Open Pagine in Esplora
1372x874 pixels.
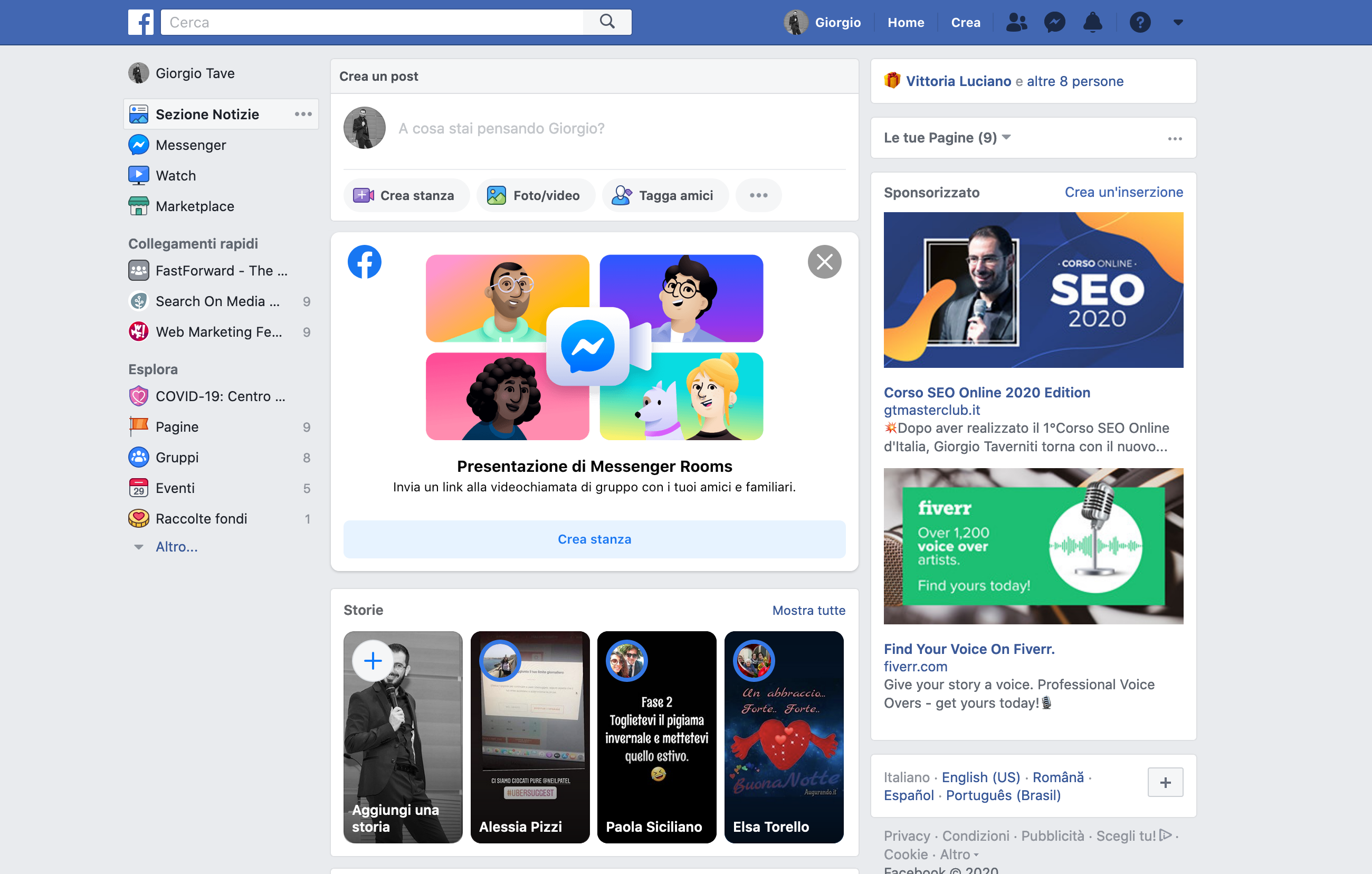pyautogui.click(x=164, y=427)
